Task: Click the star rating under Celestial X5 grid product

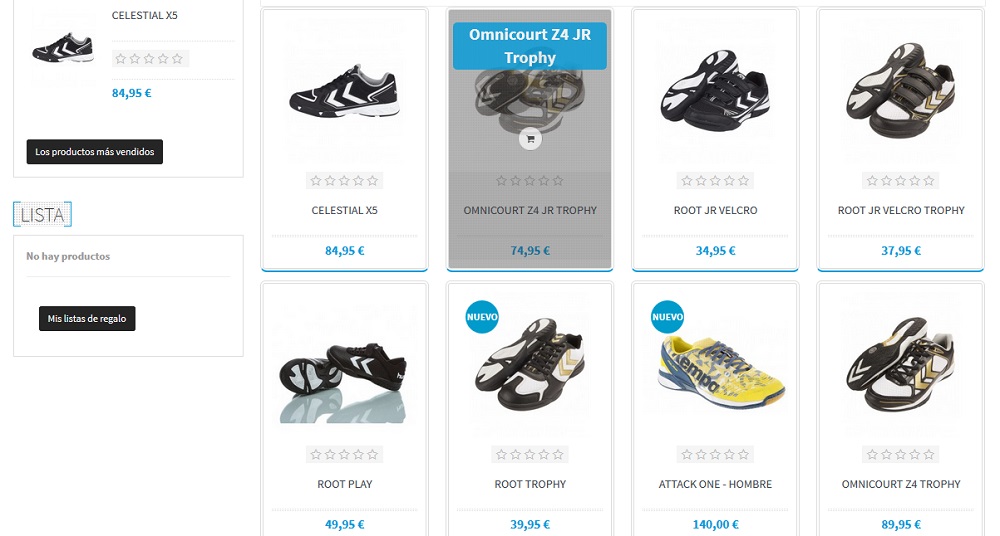Action: click(x=344, y=181)
